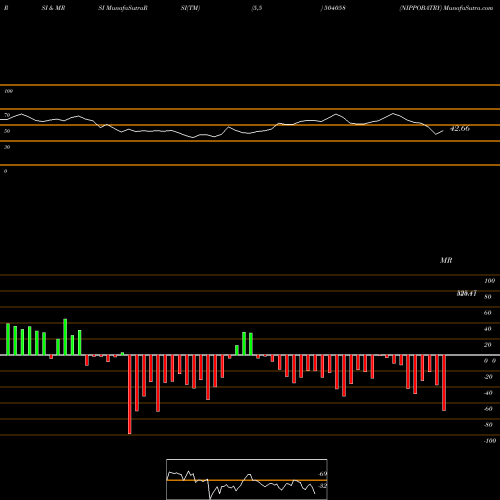
Task: Click the MR axis label -40
Action: point(488,393)
